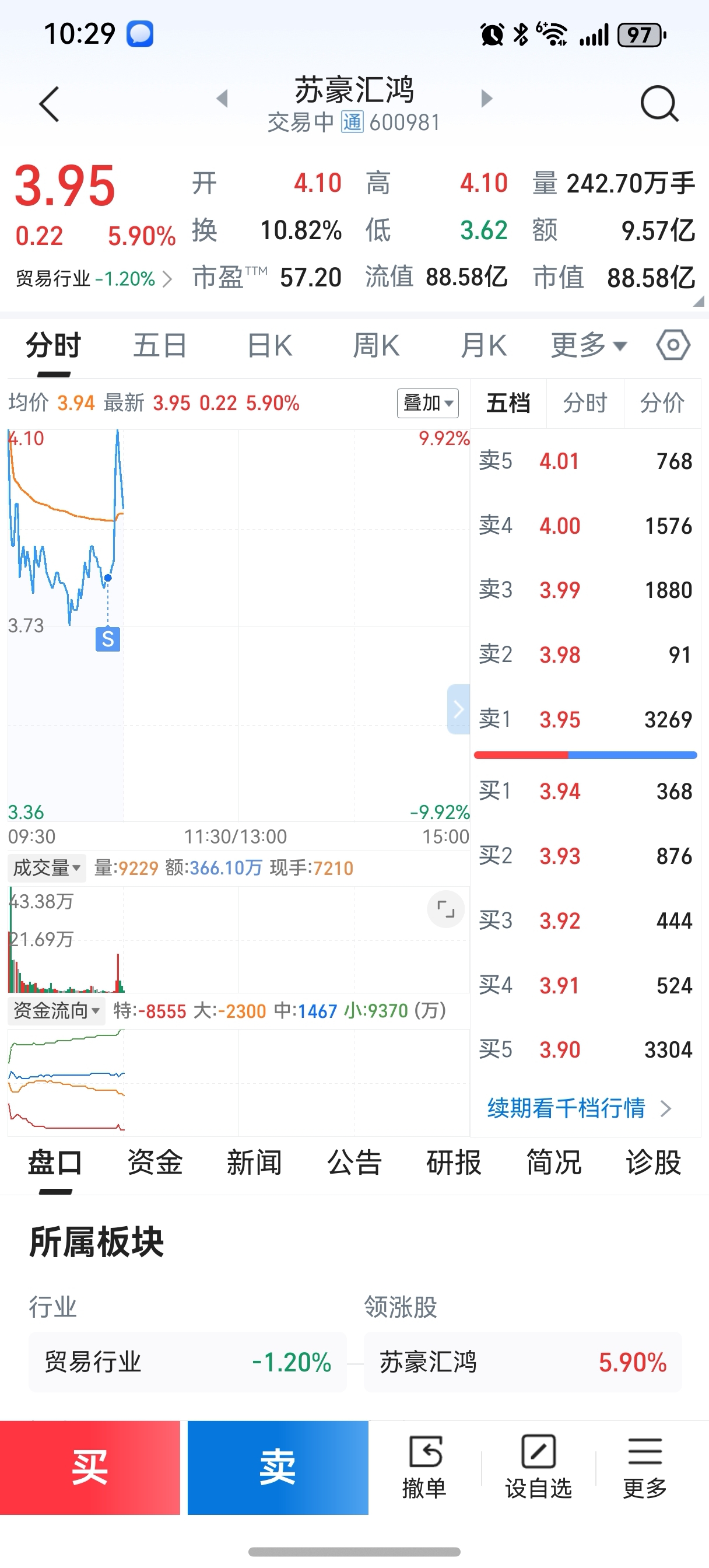The width and height of the screenshot is (709, 1568).
Task: Tap the blue S signal marker on chart
Action: 108,639
